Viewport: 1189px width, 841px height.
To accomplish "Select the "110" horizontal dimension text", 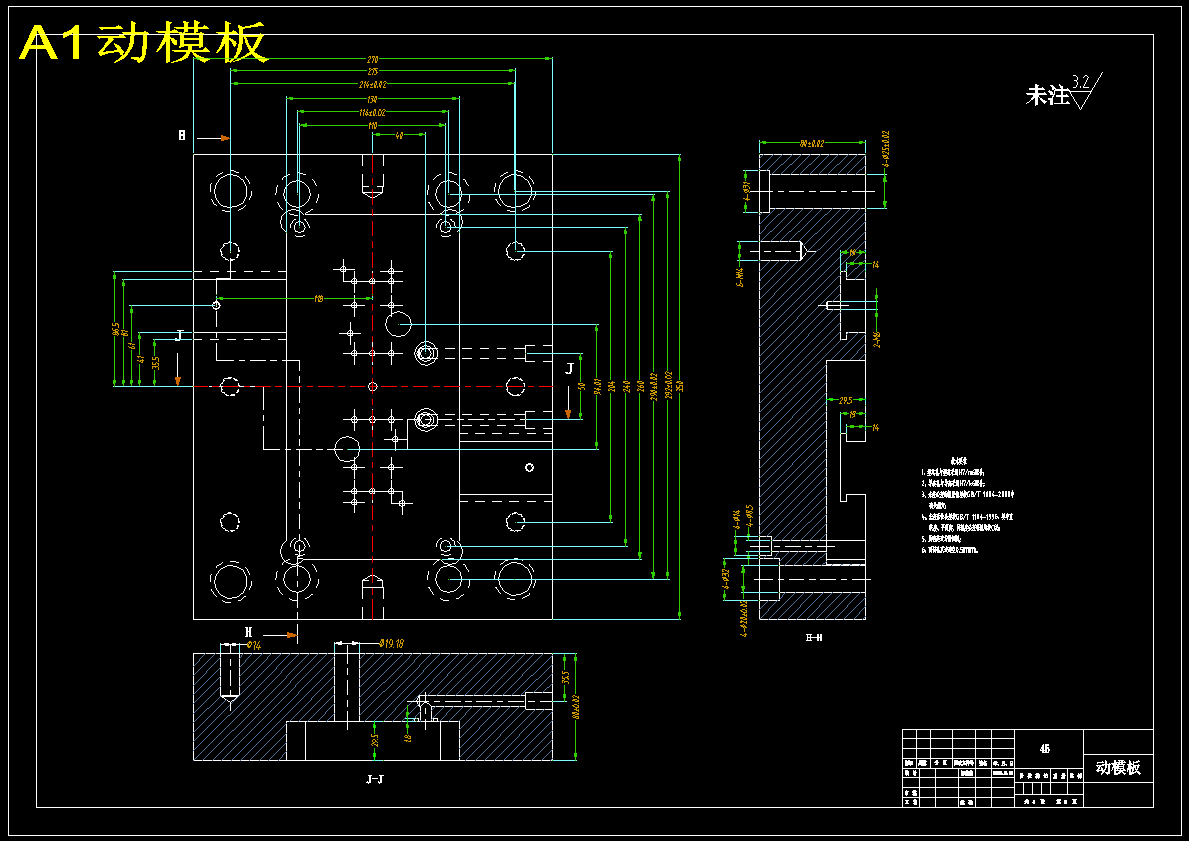I will tap(372, 126).
